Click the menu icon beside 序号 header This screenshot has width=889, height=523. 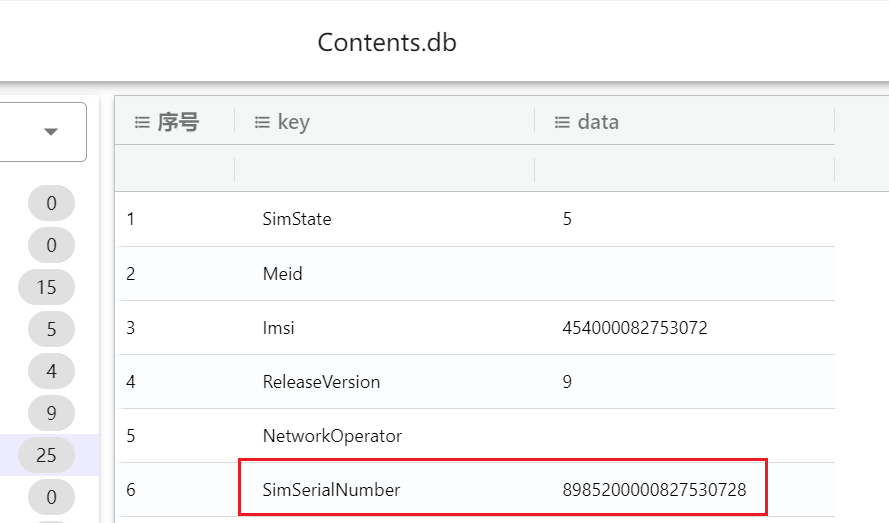coord(141,122)
